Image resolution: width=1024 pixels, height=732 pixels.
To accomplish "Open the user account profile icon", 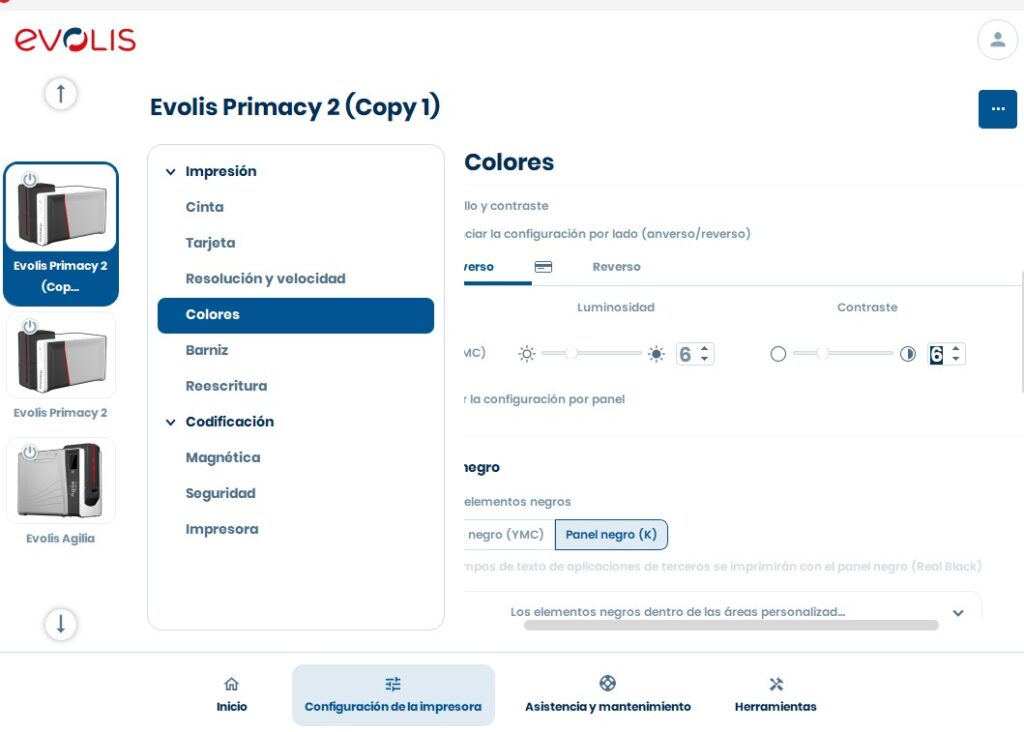I will click(997, 40).
